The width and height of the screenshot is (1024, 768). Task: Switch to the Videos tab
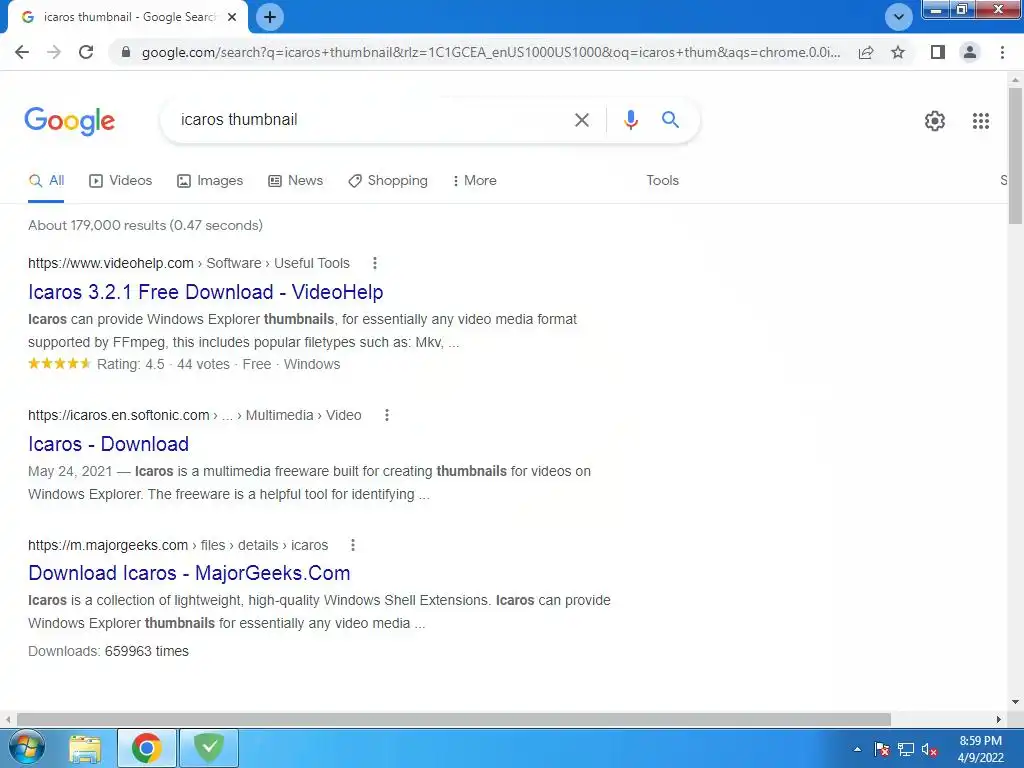(121, 181)
